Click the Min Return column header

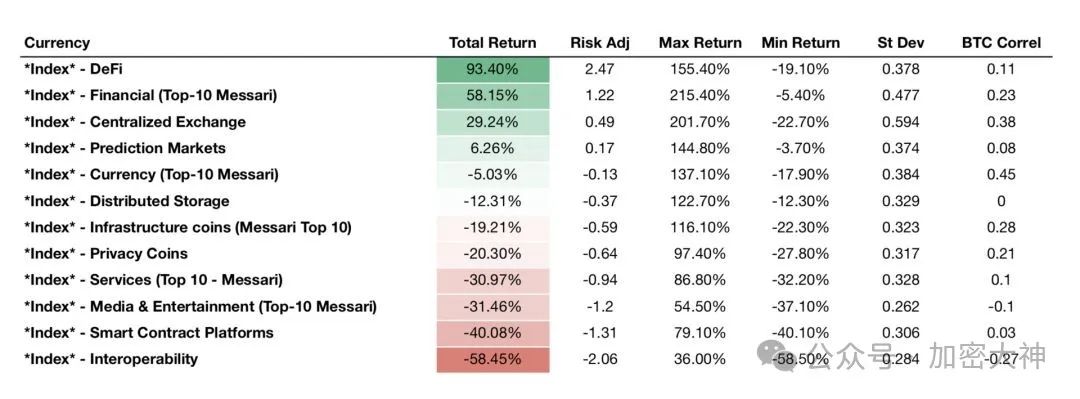800,43
